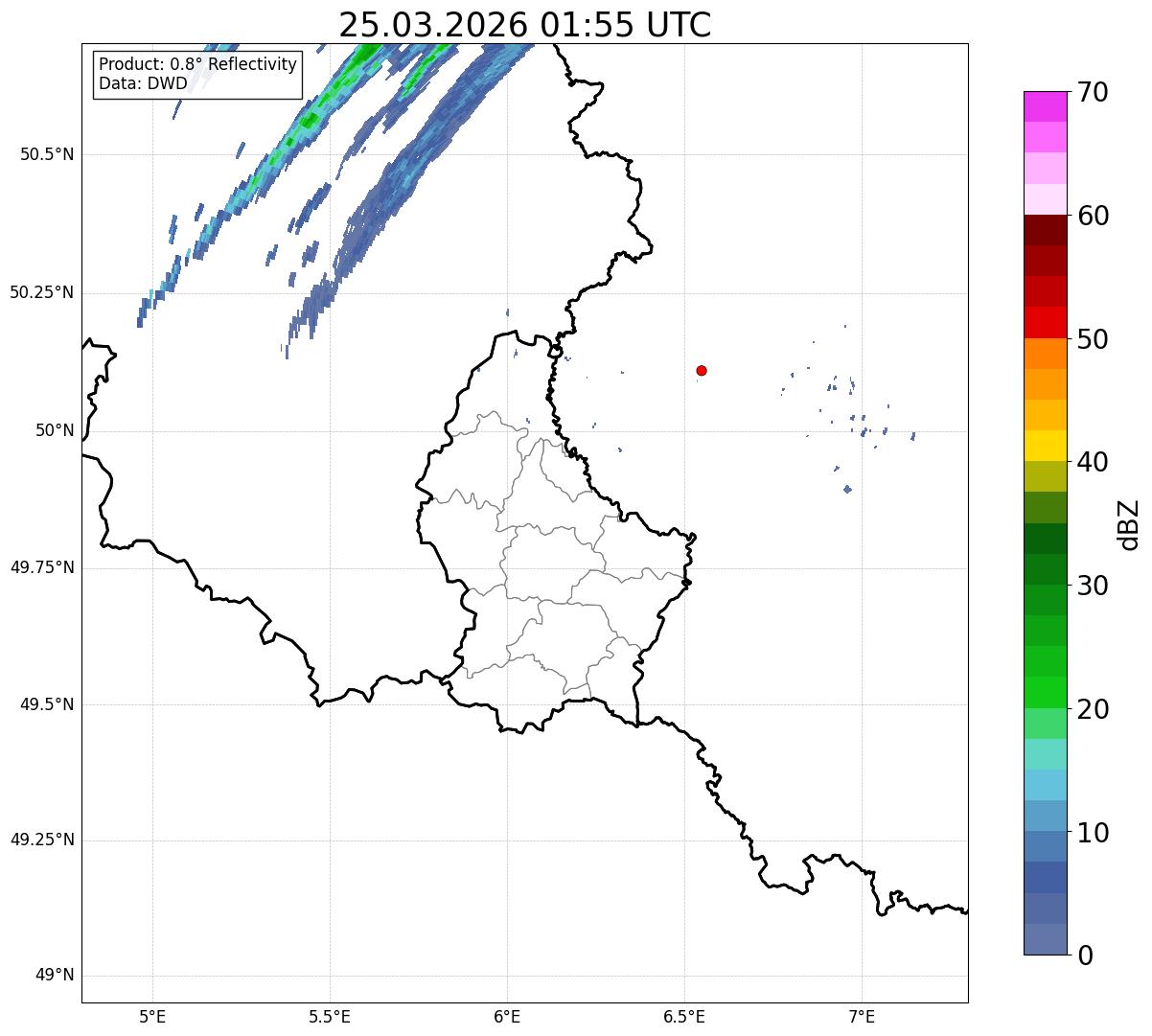Click the colorbar 0 tick label
1152x1036 pixels.
pos(1085,955)
